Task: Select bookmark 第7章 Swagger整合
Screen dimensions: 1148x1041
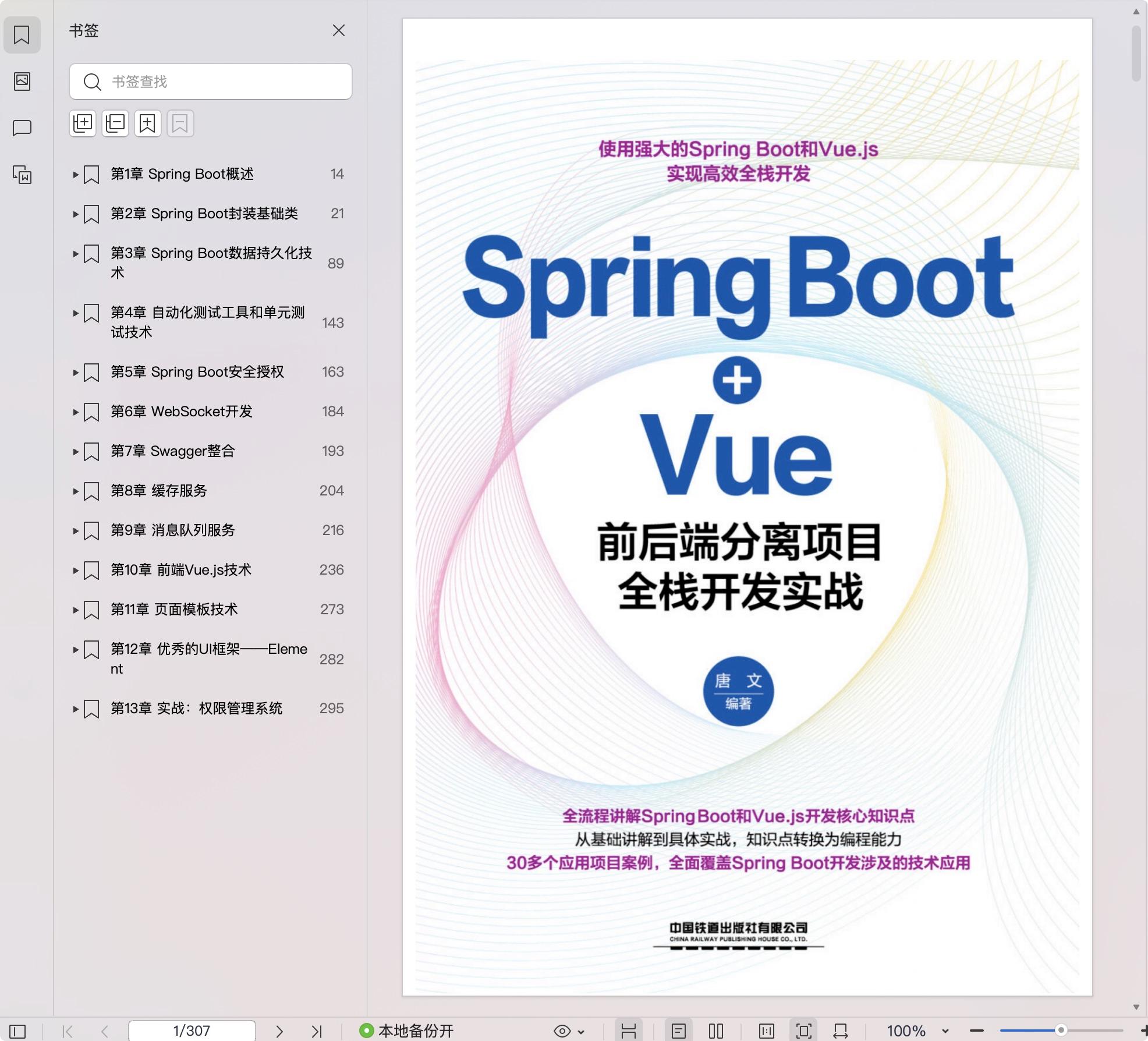Action: click(x=173, y=451)
